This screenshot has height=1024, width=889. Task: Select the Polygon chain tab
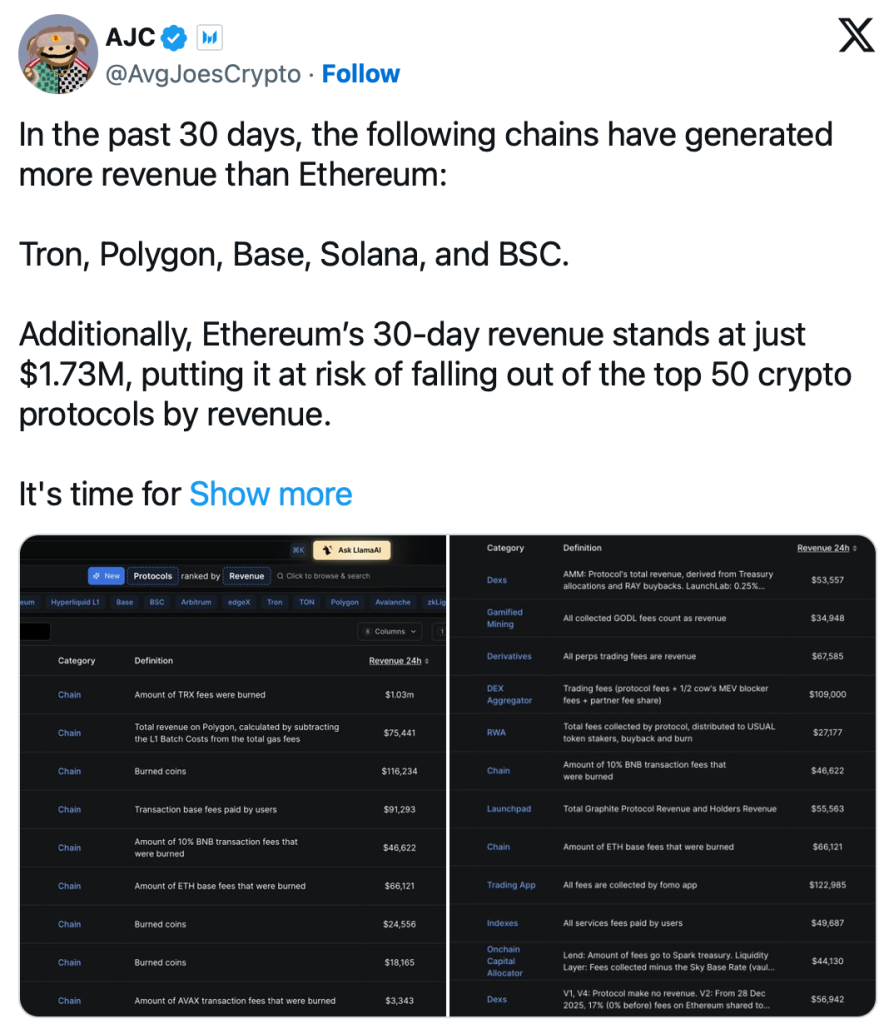click(x=345, y=603)
